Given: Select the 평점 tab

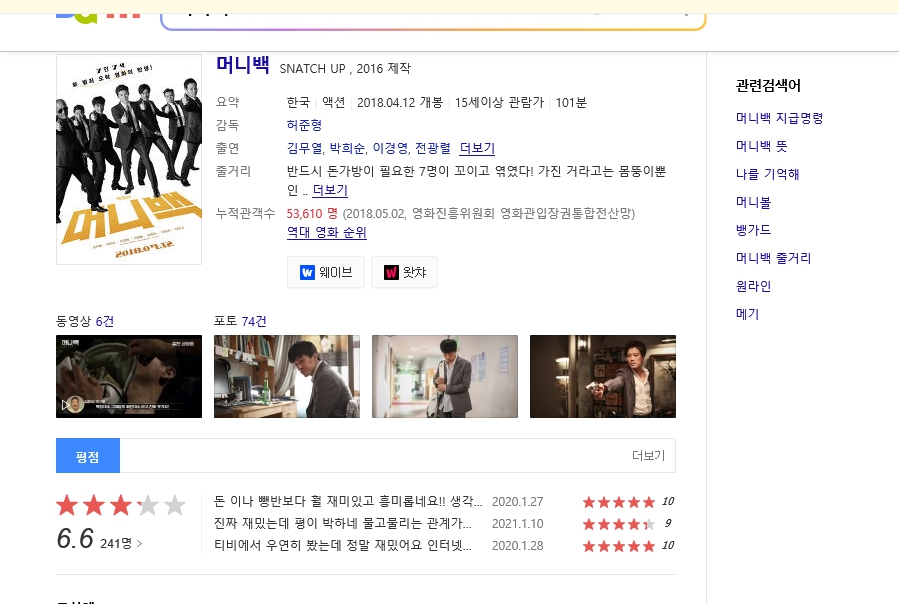Looking at the screenshot, I should coord(88,456).
